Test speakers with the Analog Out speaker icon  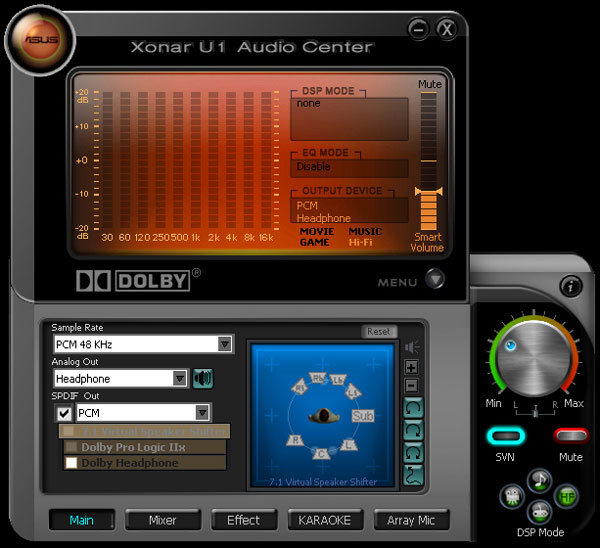pos(203,378)
